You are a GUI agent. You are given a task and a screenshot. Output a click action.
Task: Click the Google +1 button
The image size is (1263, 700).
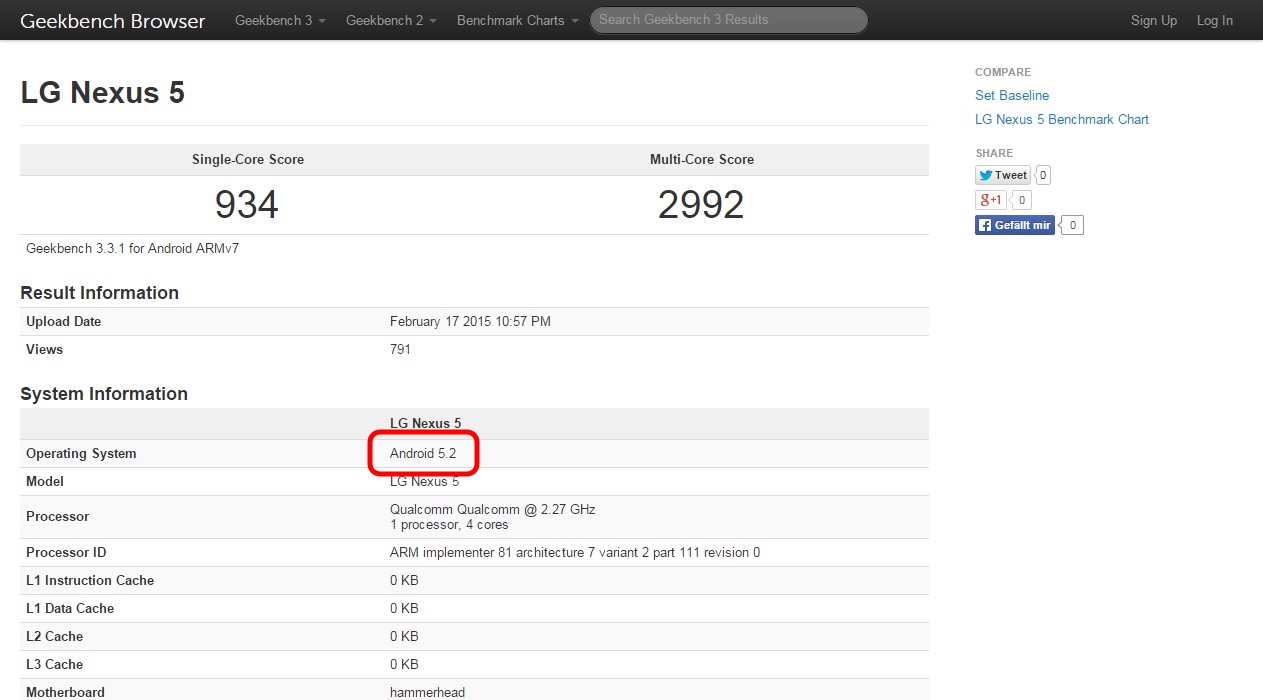(991, 200)
